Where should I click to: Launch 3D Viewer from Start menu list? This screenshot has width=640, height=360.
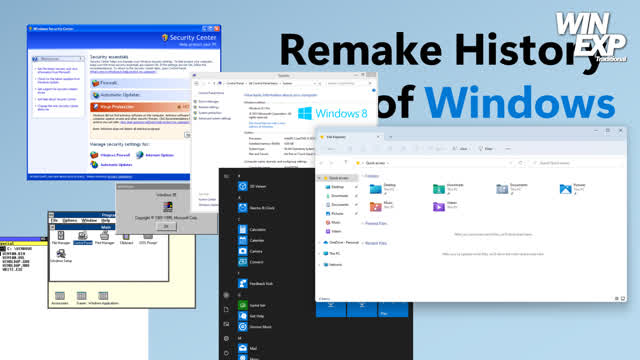(252, 187)
